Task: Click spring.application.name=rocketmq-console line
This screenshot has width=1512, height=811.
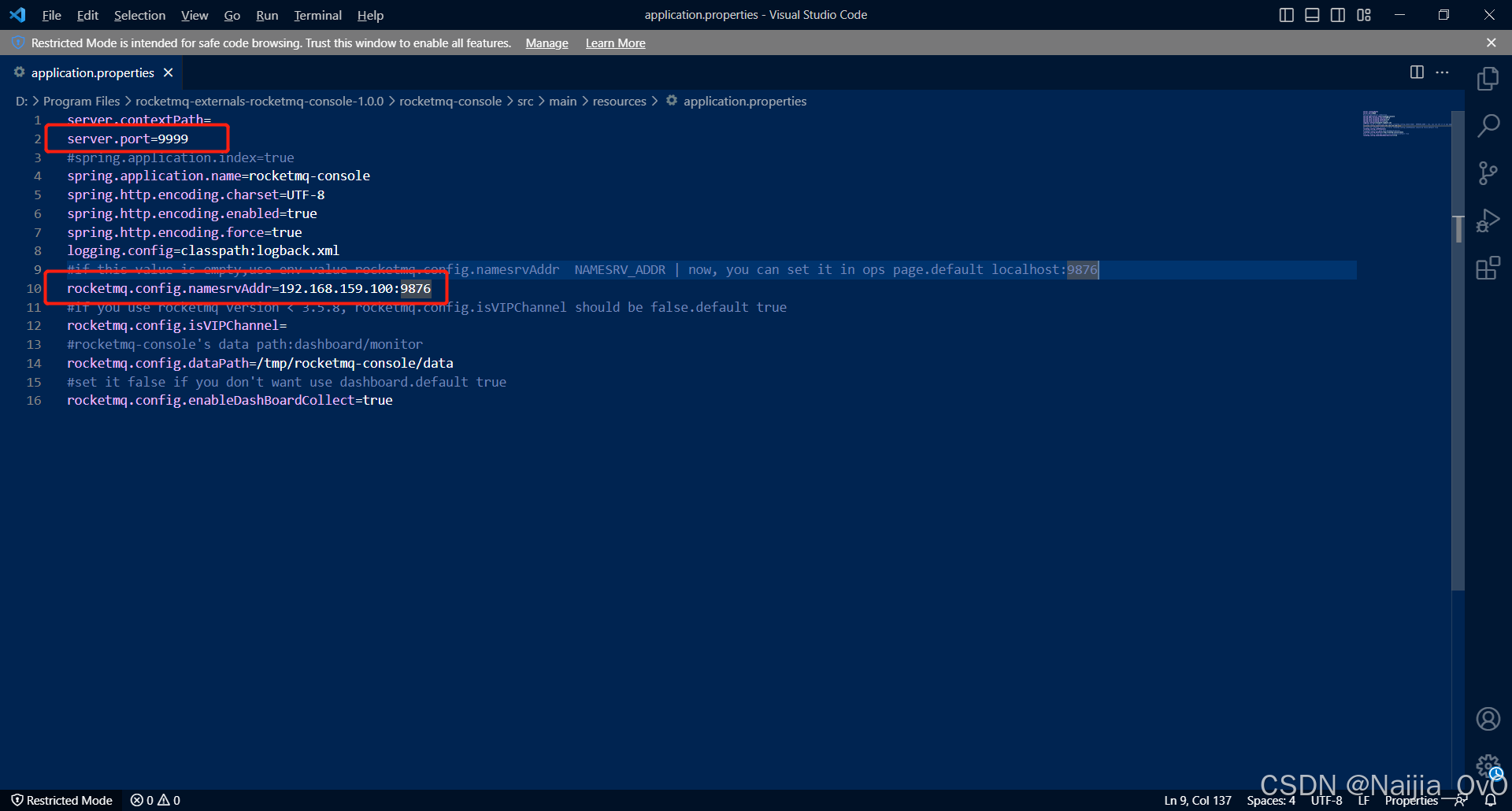Action: click(218, 176)
